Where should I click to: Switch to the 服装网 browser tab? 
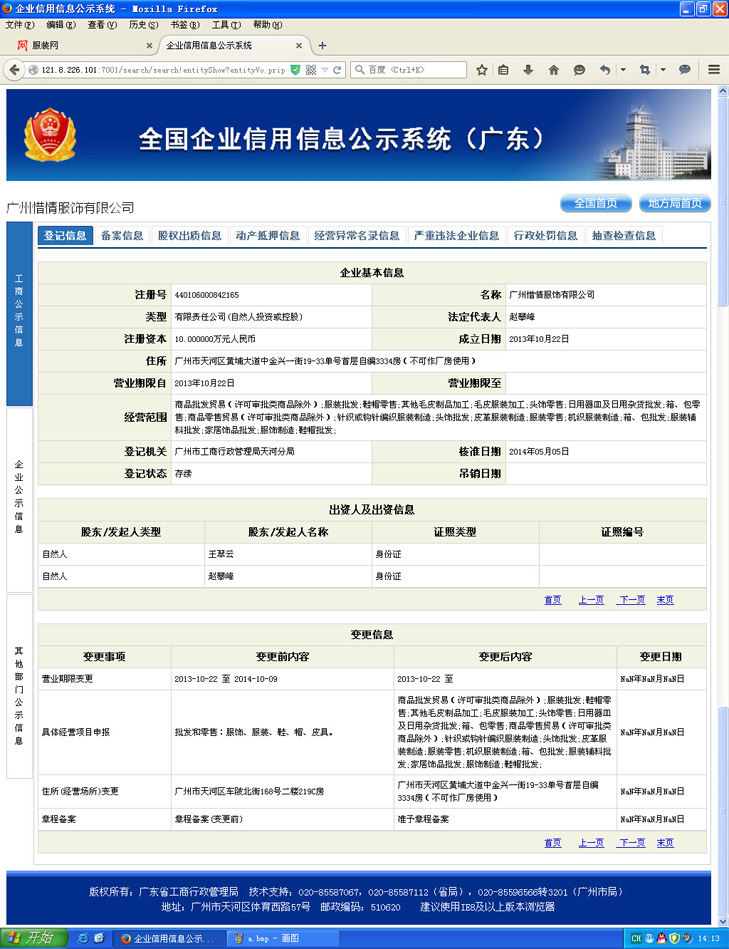click(83, 45)
